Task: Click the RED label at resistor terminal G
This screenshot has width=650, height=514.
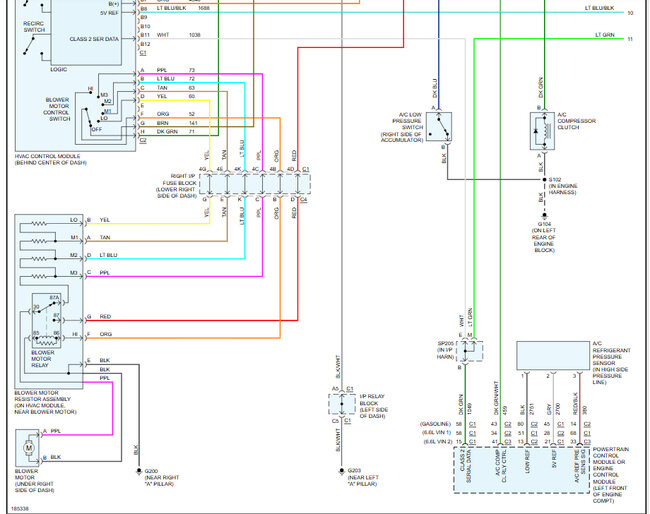Action: [x=105, y=317]
